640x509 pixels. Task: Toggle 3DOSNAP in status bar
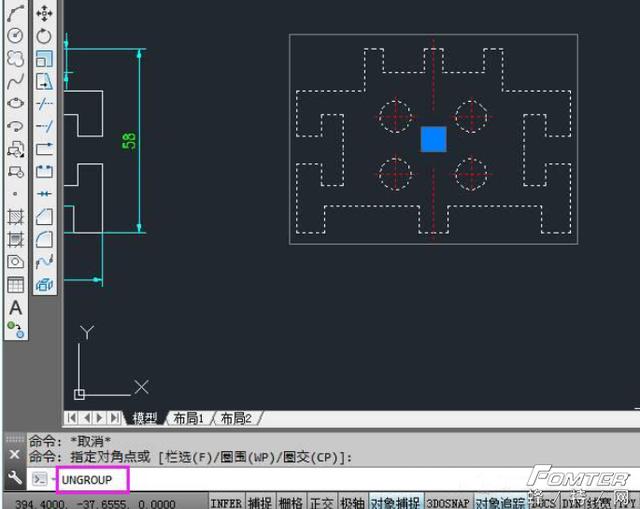(x=448, y=502)
